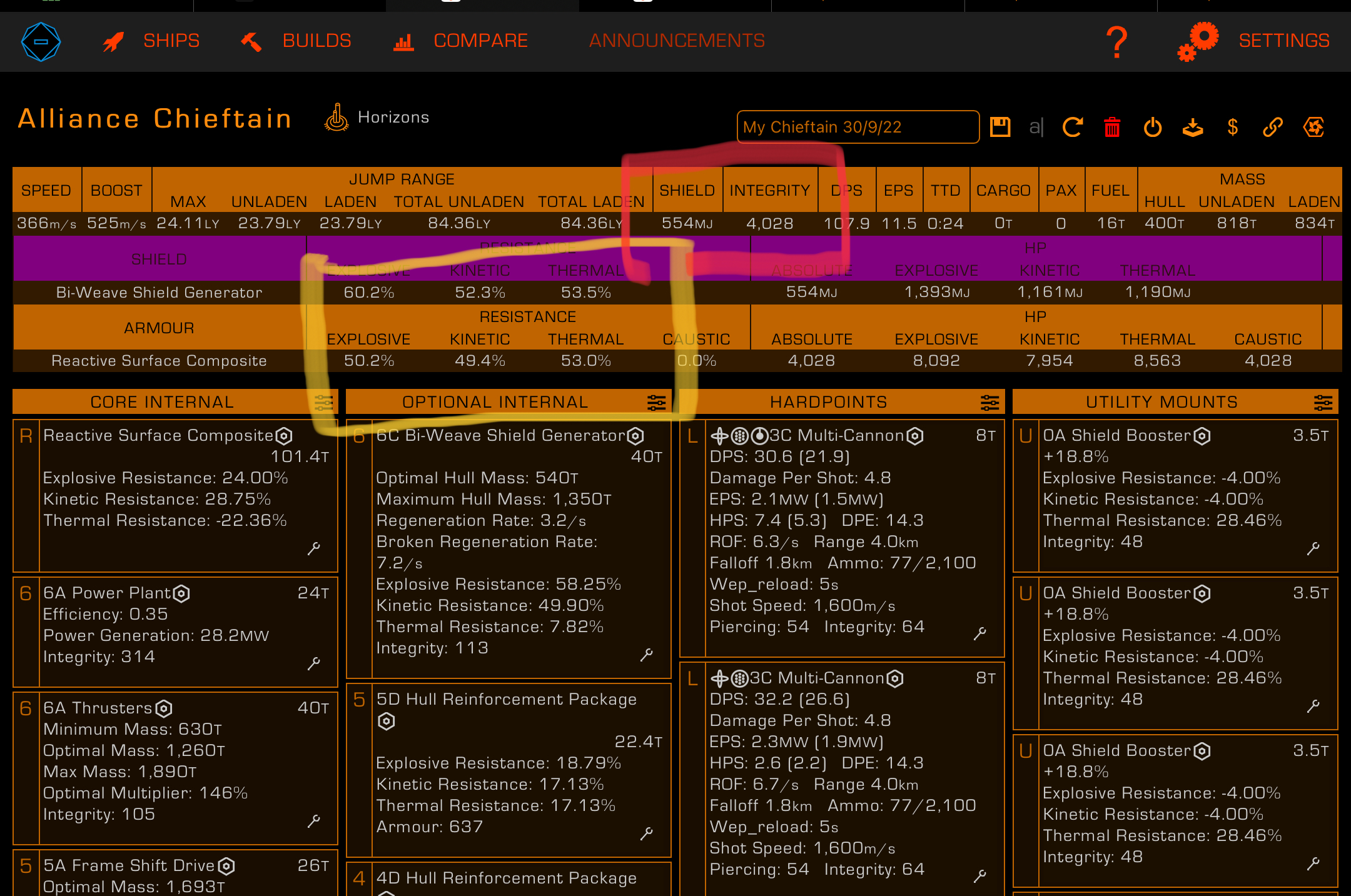Viewport: 1351px width, 896px height.
Task: Click the settings gears icon
Action: coord(1198,41)
